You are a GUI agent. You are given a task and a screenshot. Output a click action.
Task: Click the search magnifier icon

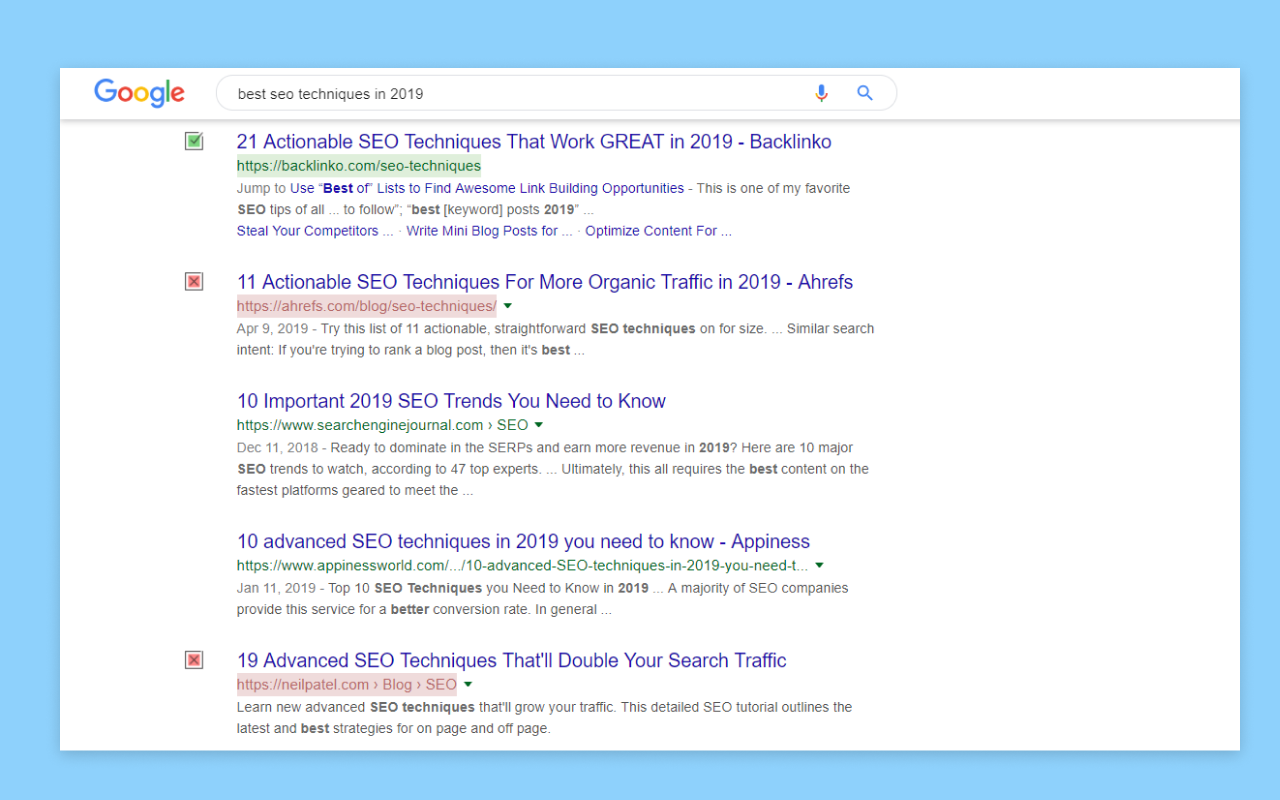(865, 93)
